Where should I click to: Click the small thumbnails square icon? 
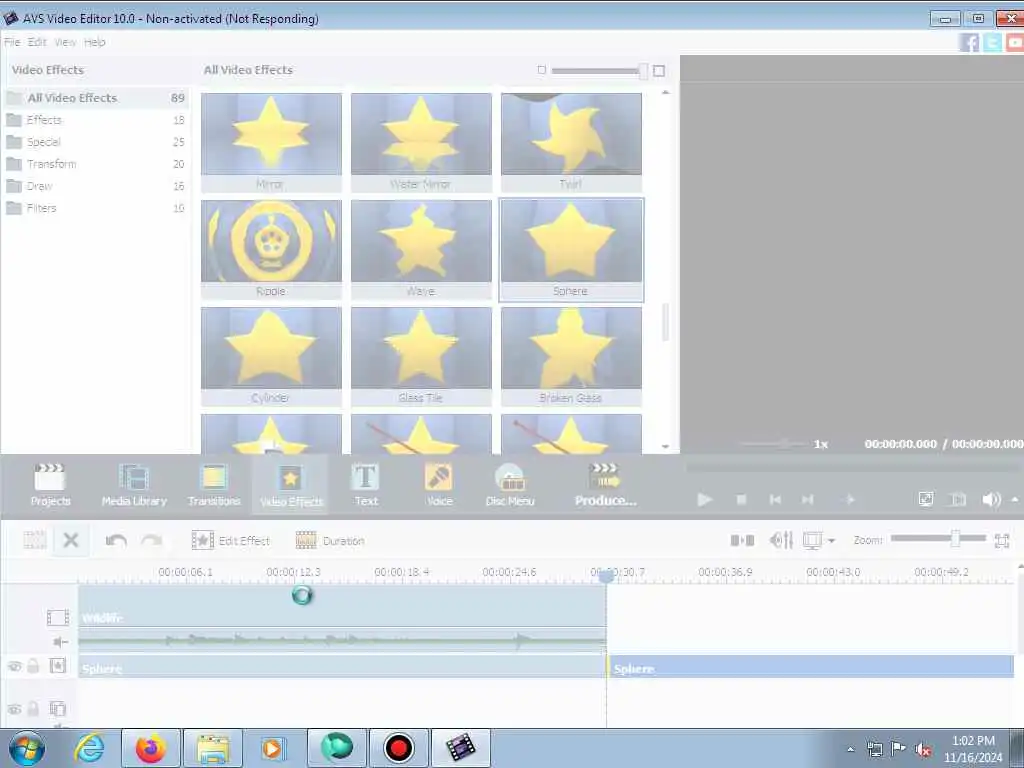pos(541,70)
